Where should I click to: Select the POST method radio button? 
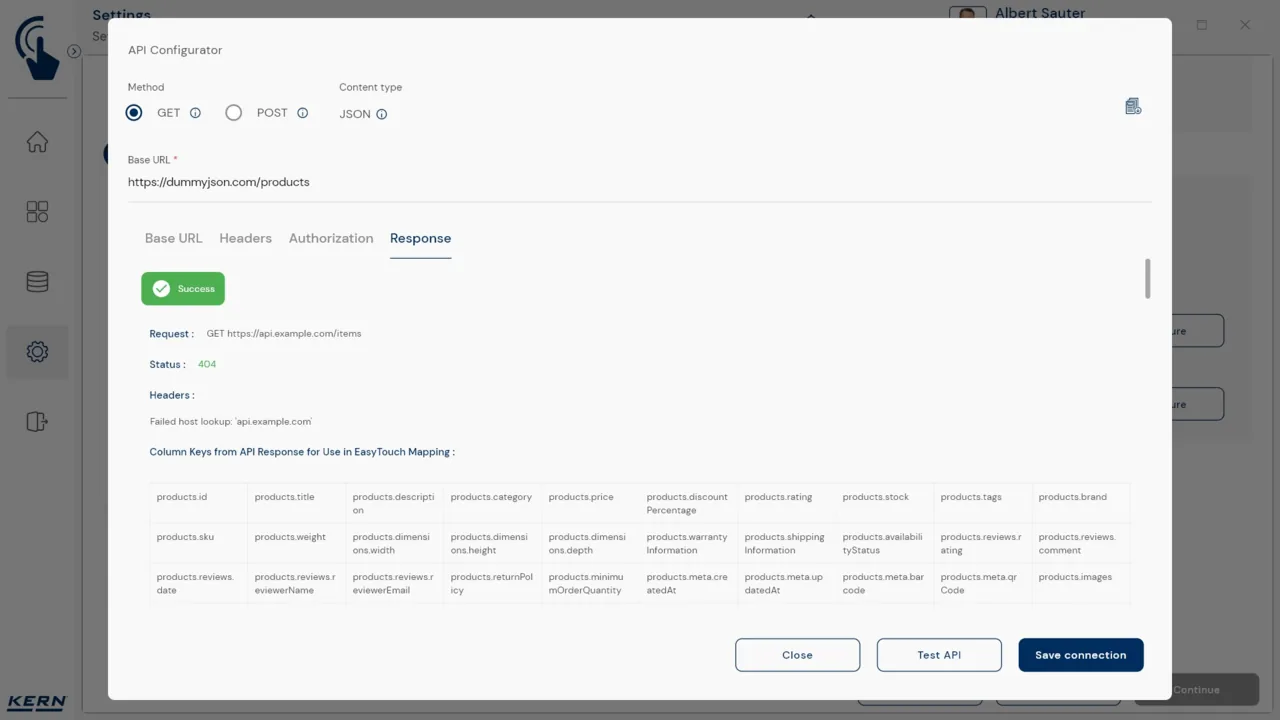click(234, 113)
